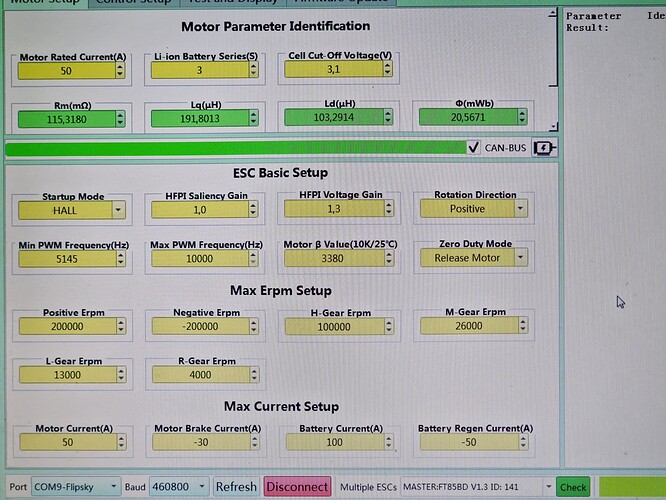Open the Baud 460800 dropdown

[x=202, y=486]
